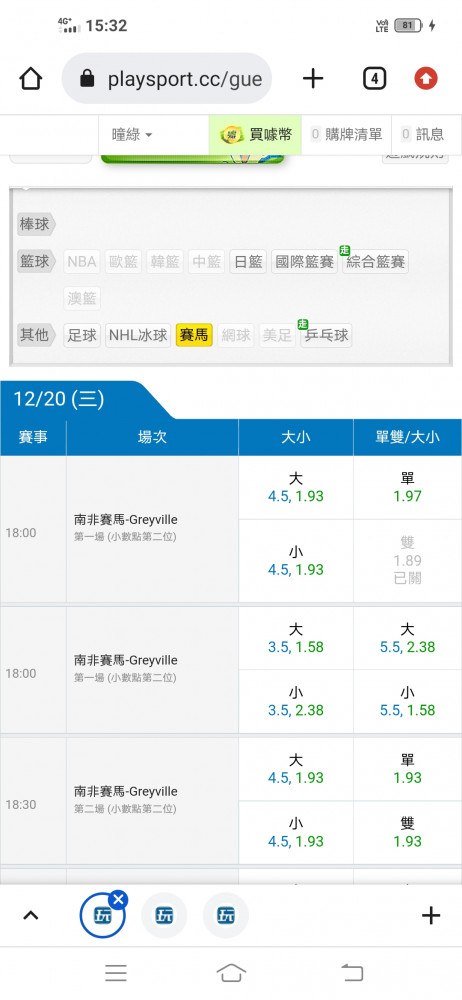462x1000 pixels.
Task: Open the 購牌清單 tab
Action: [346, 135]
